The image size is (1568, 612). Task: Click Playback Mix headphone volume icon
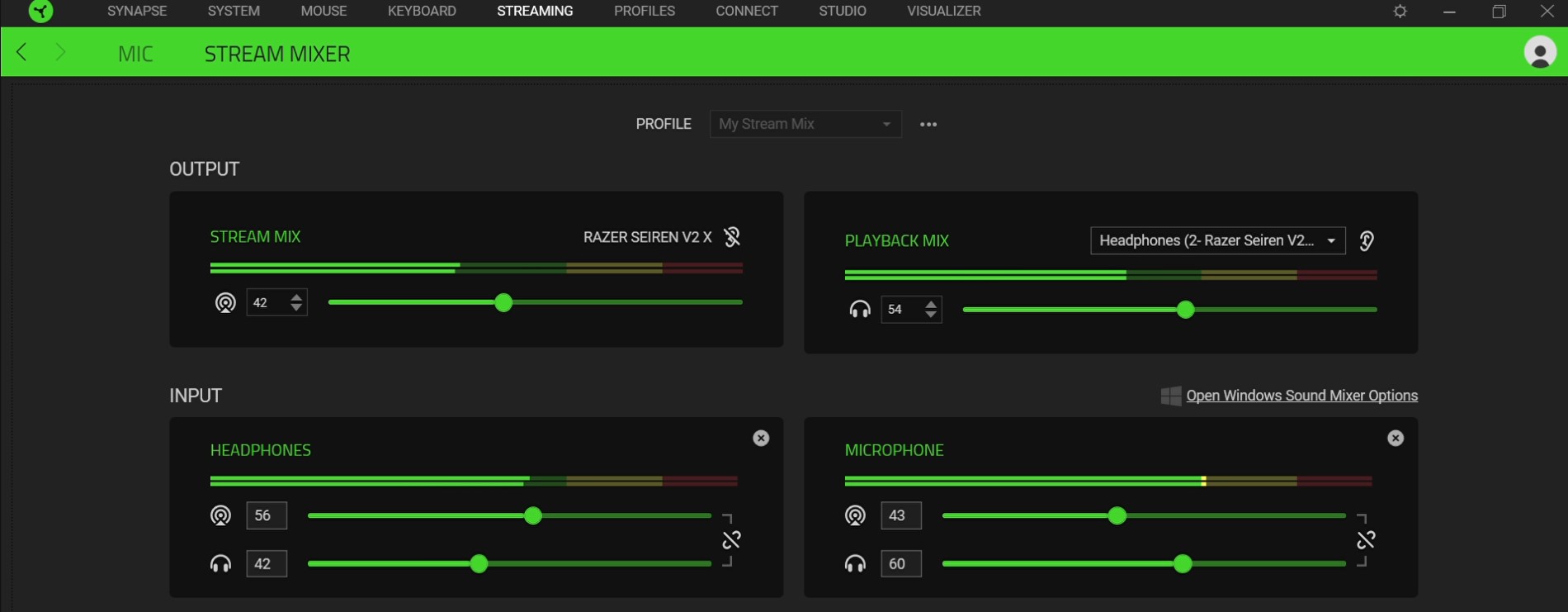point(860,310)
